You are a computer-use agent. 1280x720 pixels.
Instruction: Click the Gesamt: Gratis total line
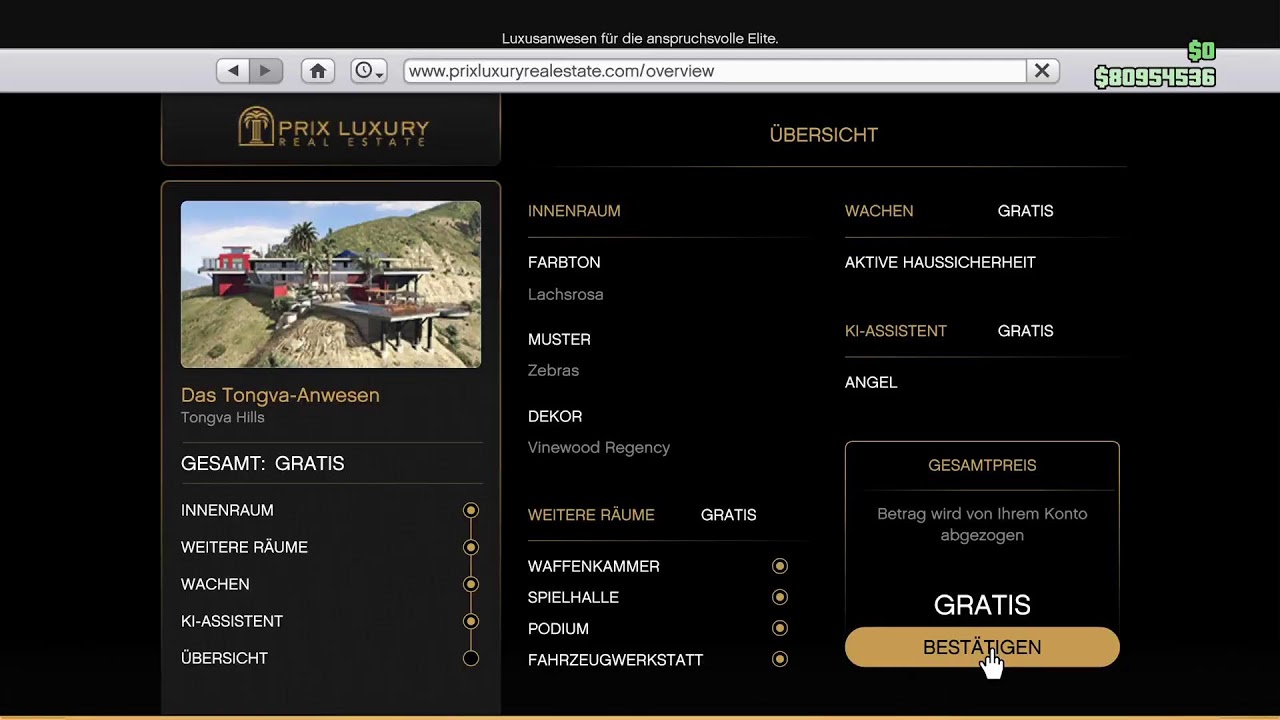click(262, 463)
